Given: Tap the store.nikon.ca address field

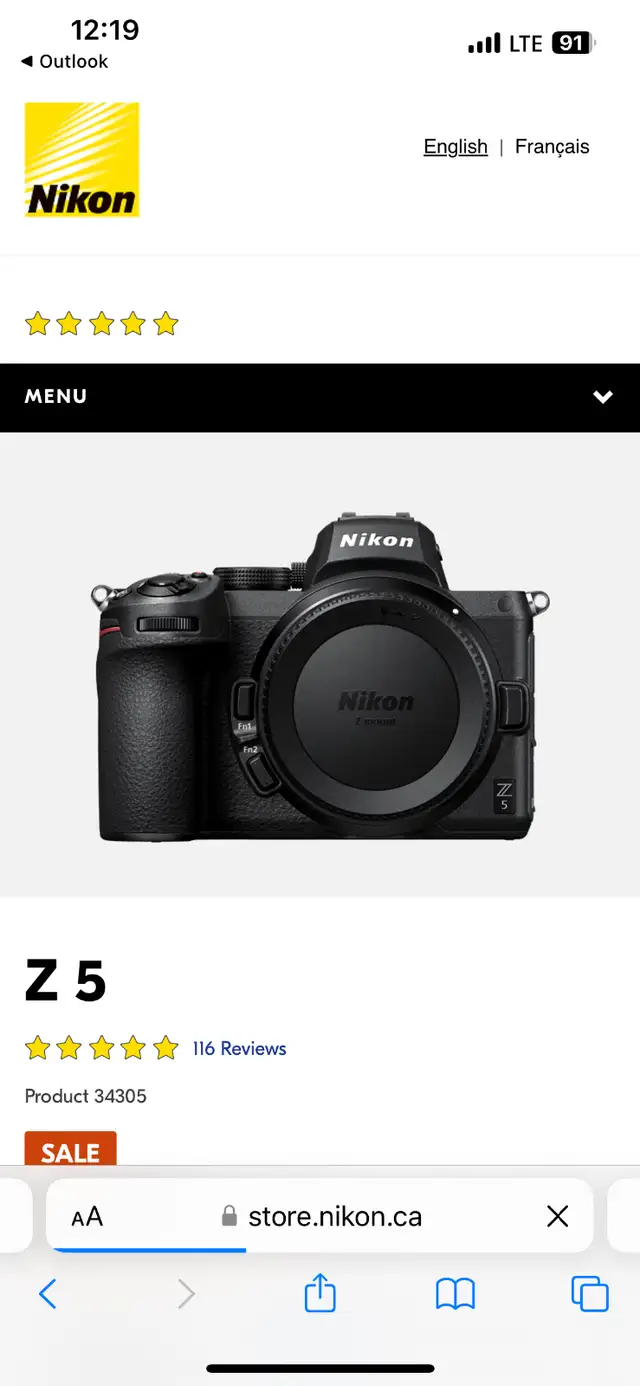Looking at the screenshot, I should pyautogui.click(x=320, y=1216).
